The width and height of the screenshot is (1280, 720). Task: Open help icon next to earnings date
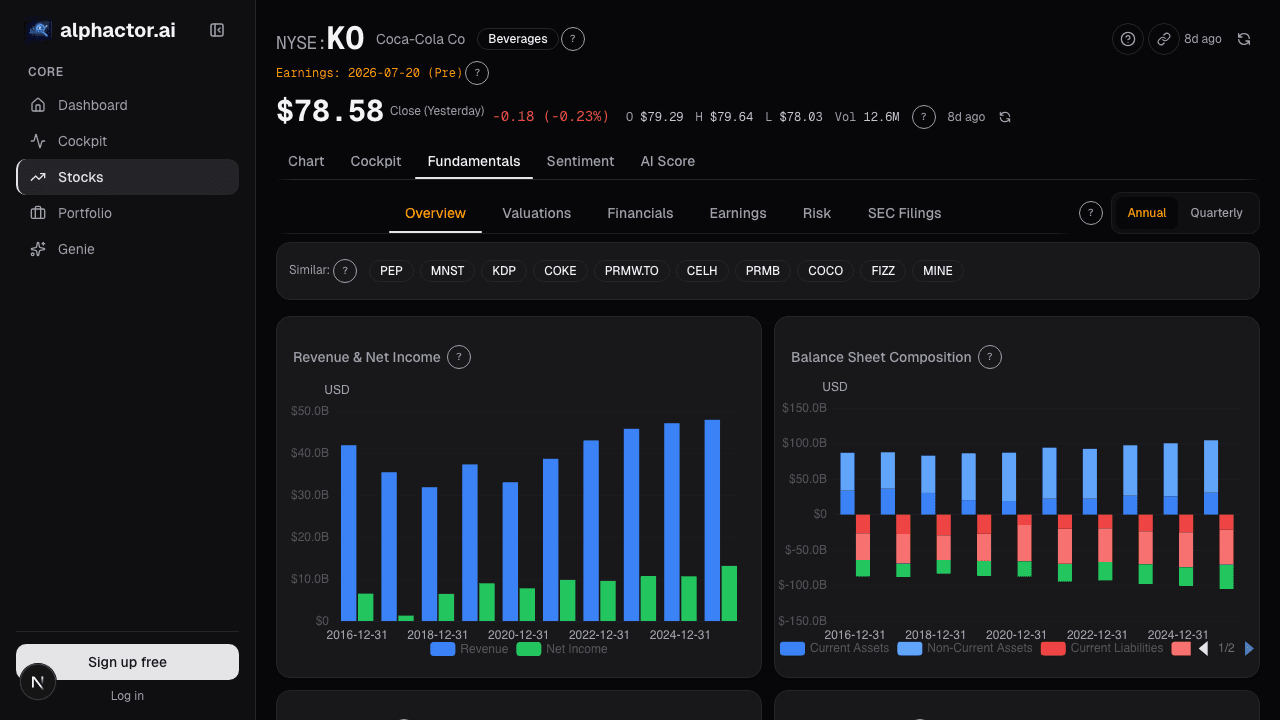pos(477,73)
